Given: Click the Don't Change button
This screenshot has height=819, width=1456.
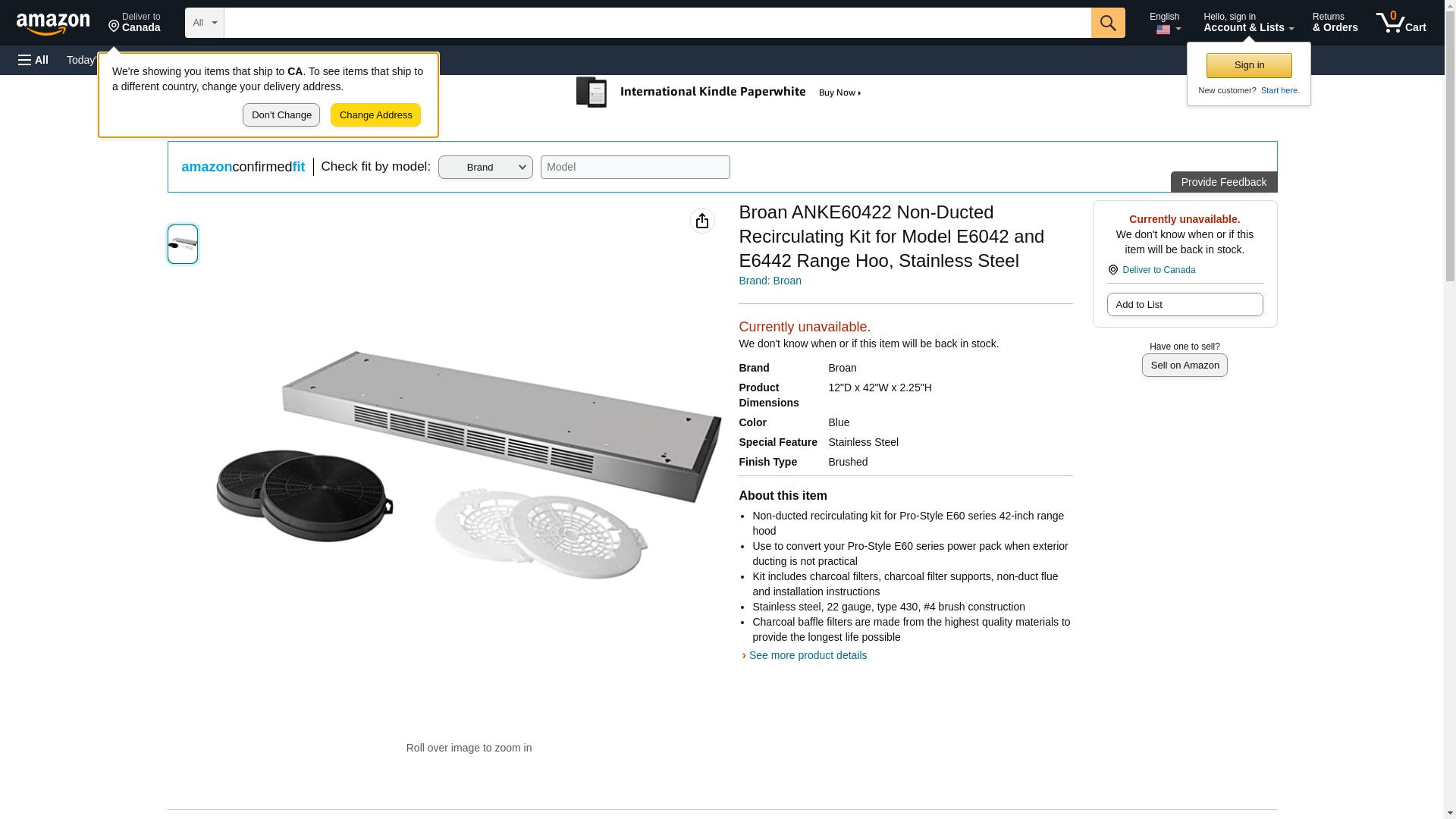Looking at the screenshot, I should pos(281,115).
